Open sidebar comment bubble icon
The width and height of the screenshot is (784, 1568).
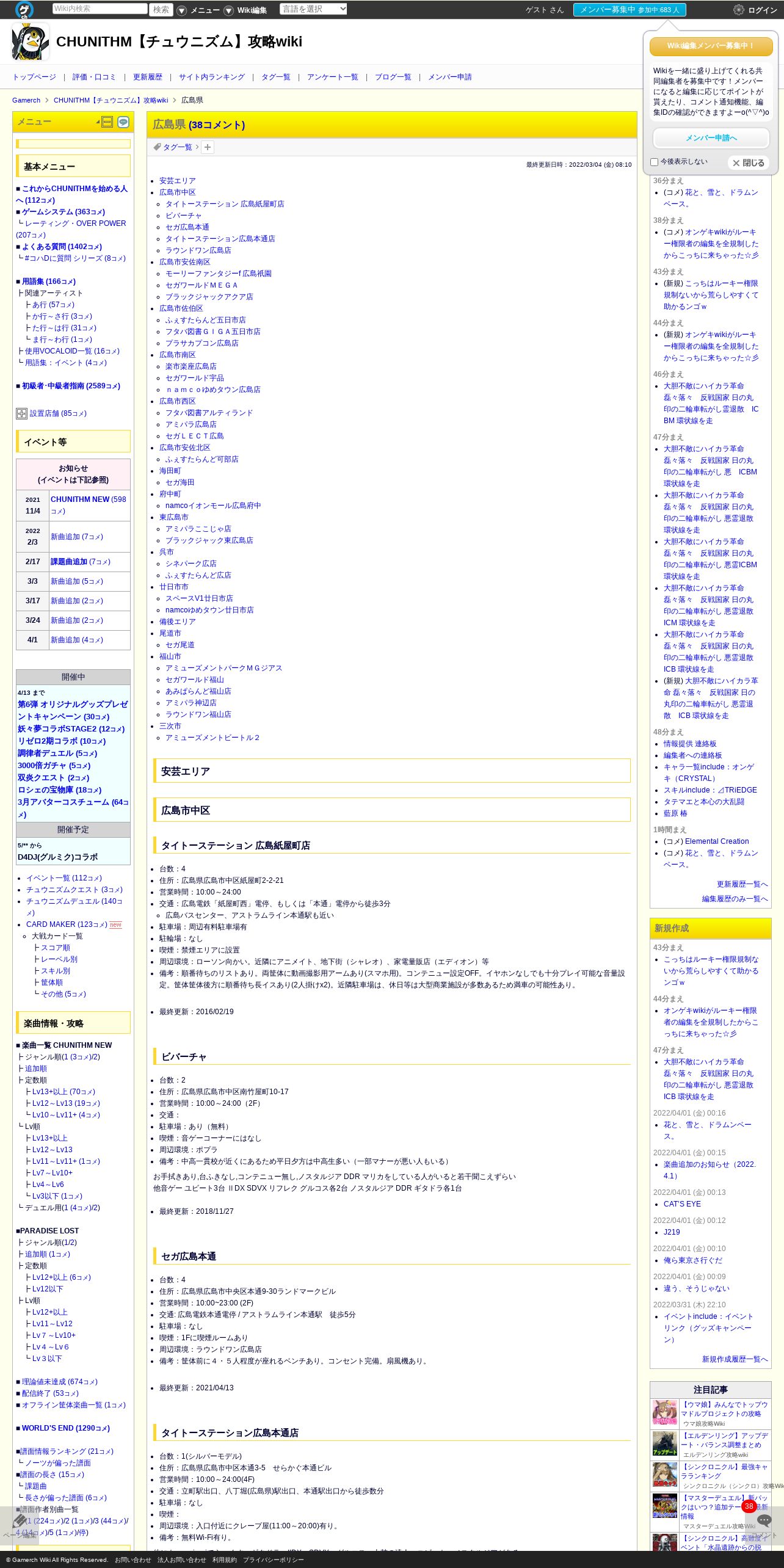pos(123,122)
